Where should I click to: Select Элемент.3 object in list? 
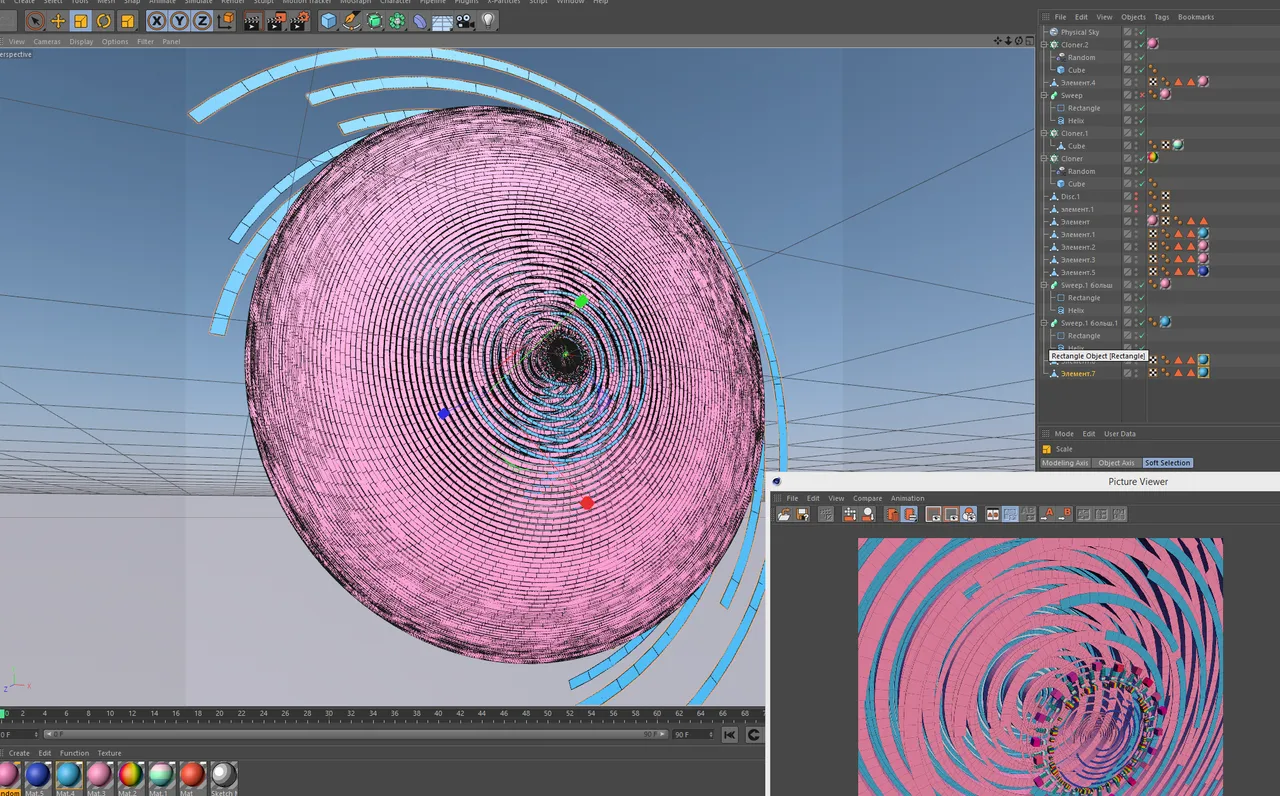1078,260
